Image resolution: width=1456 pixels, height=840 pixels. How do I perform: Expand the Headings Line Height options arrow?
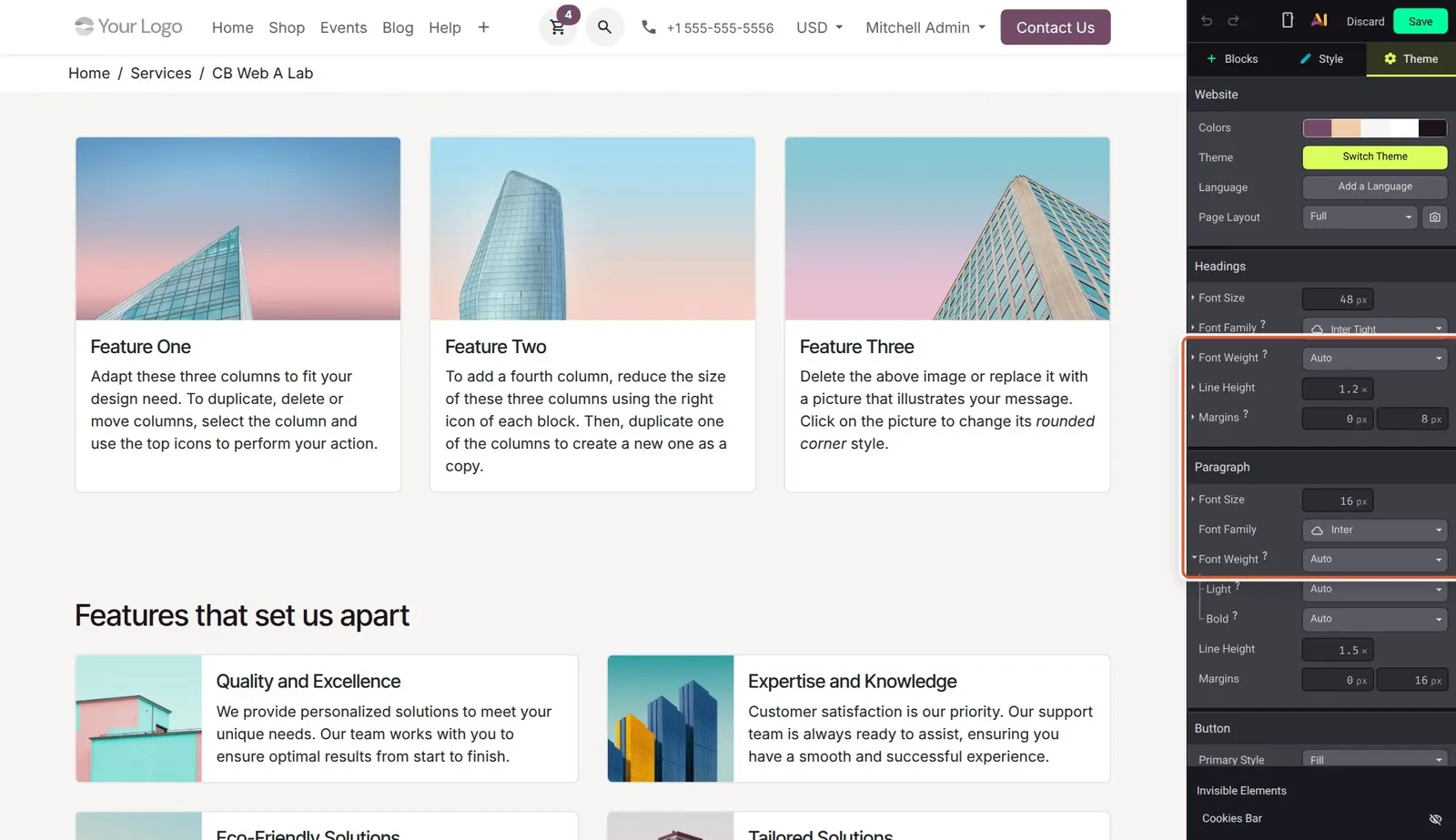click(1193, 387)
